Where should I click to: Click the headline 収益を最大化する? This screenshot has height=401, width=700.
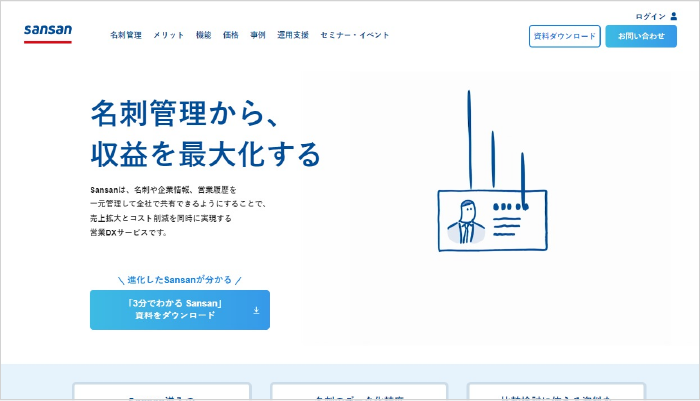(x=206, y=155)
